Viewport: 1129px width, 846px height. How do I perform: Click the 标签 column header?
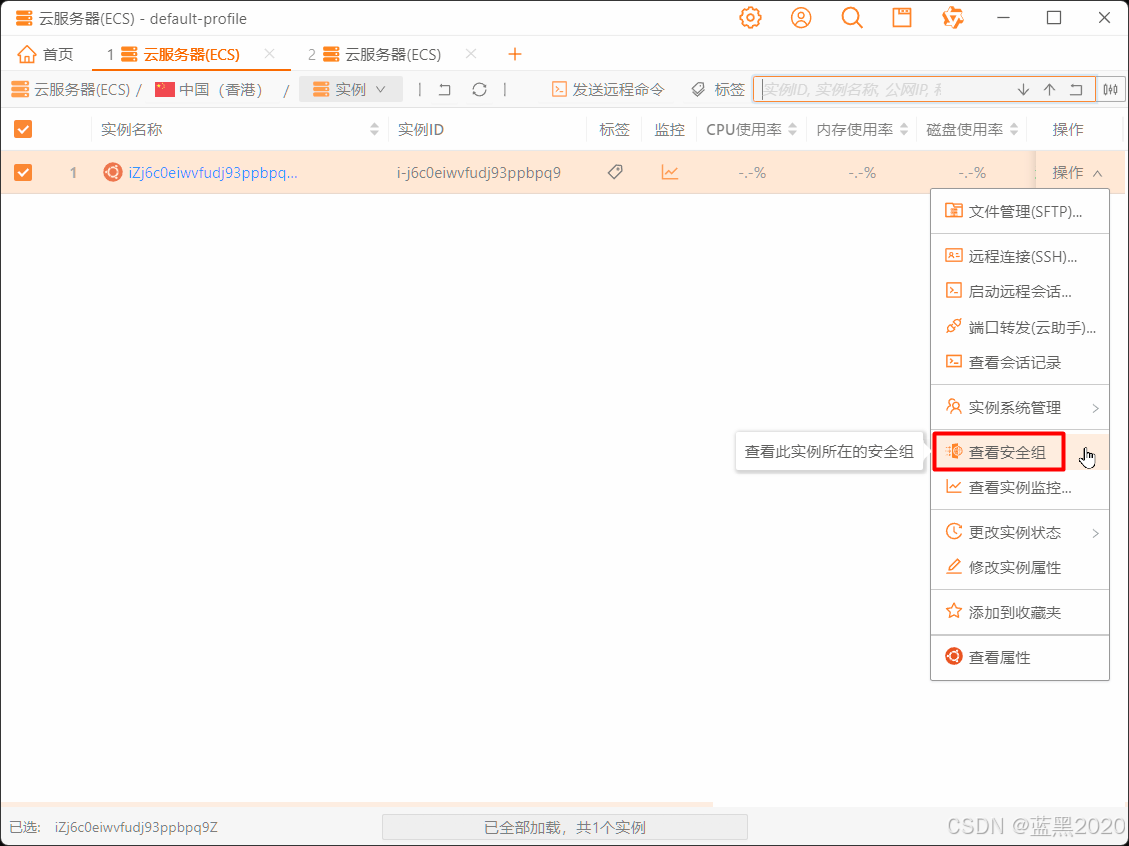(x=614, y=130)
